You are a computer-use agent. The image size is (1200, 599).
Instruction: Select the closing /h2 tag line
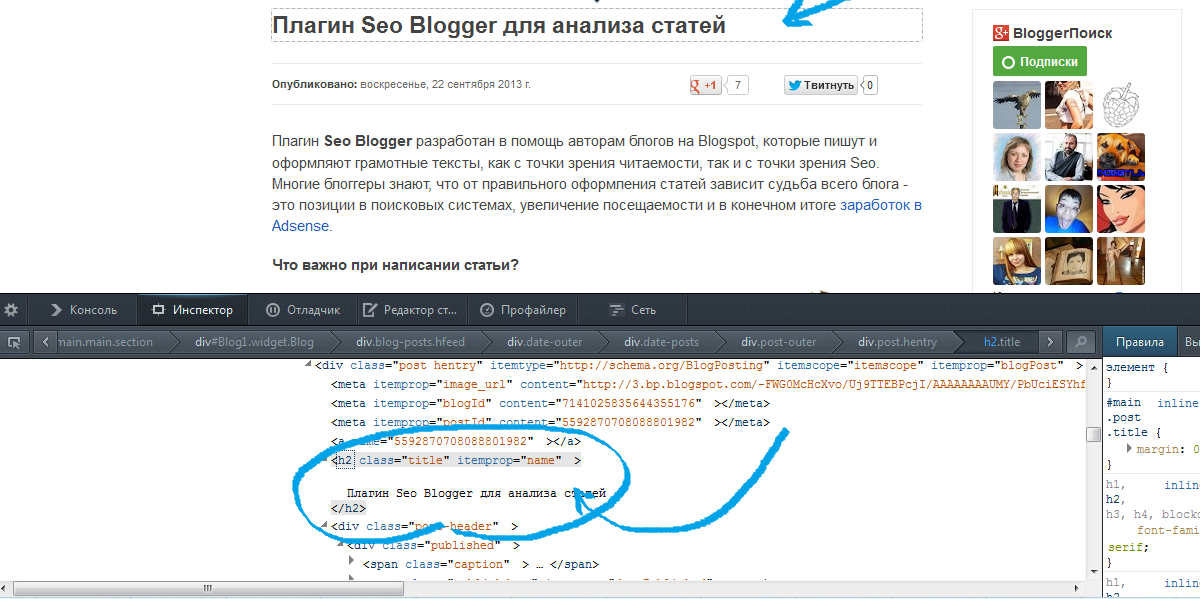click(x=349, y=507)
